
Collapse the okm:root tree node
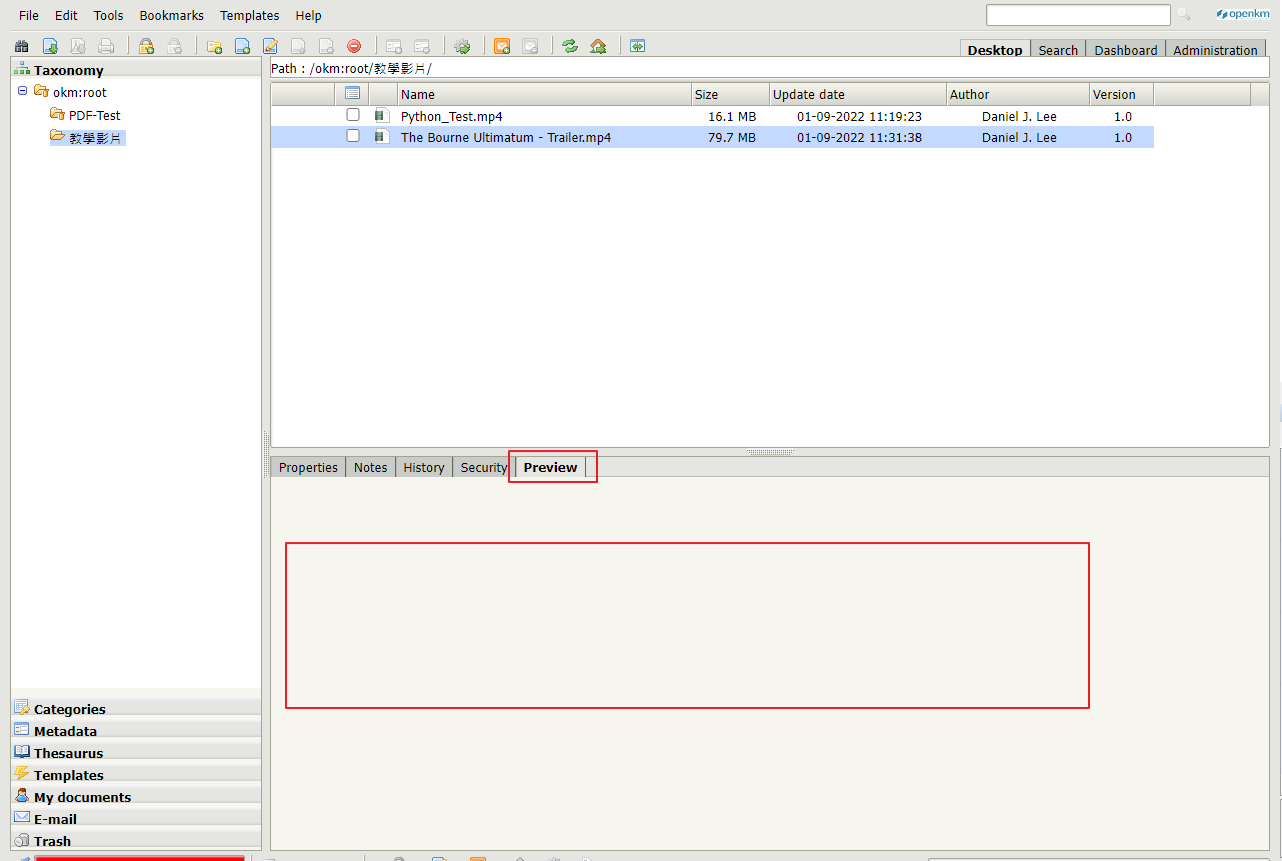pos(23,91)
